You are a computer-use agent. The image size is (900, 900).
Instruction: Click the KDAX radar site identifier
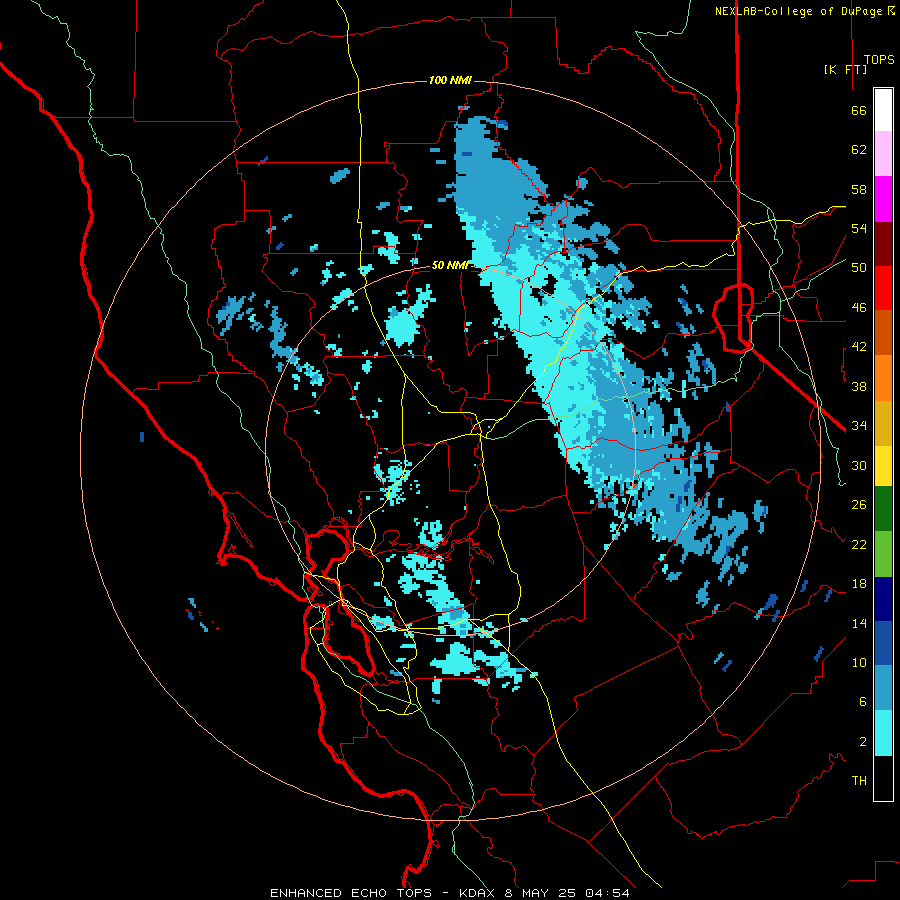click(480, 893)
